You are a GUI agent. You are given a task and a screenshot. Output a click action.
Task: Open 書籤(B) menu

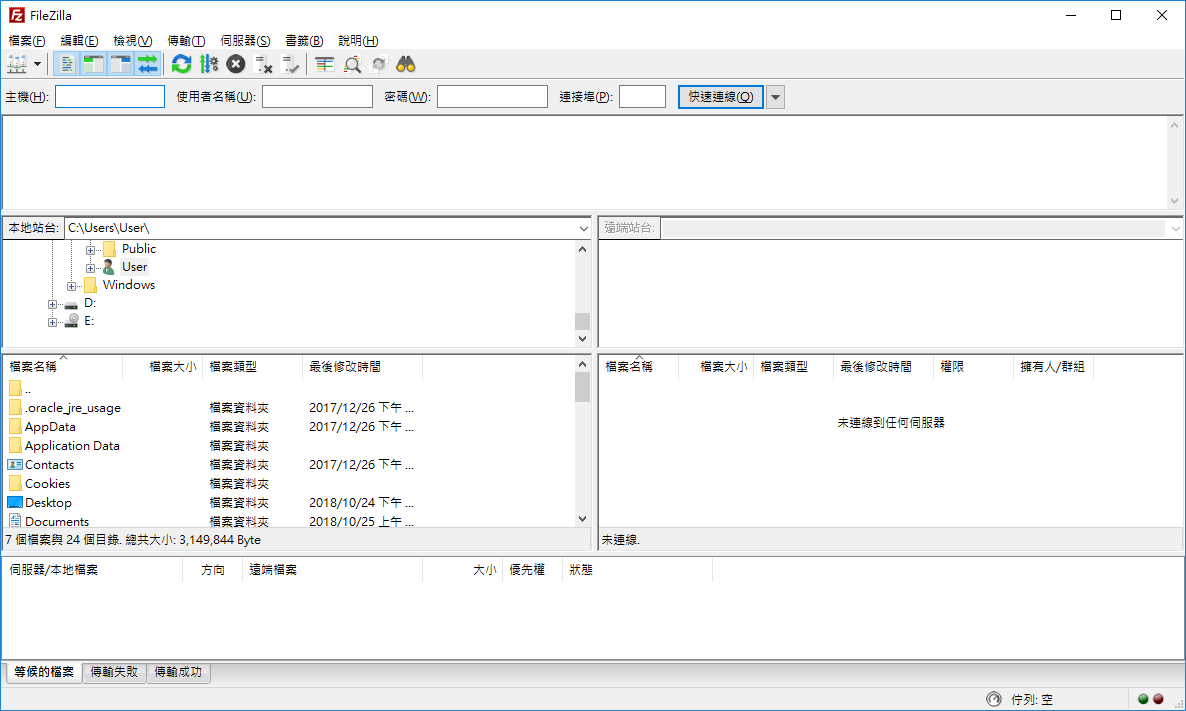click(304, 41)
